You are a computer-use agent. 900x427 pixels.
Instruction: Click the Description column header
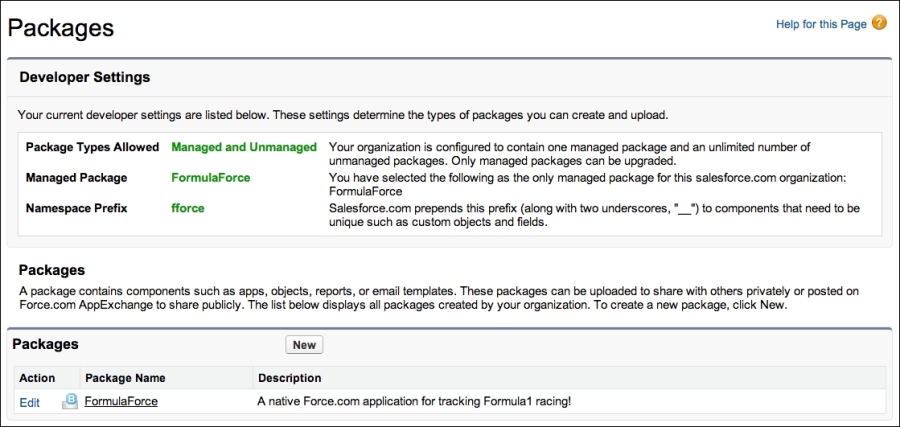290,378
